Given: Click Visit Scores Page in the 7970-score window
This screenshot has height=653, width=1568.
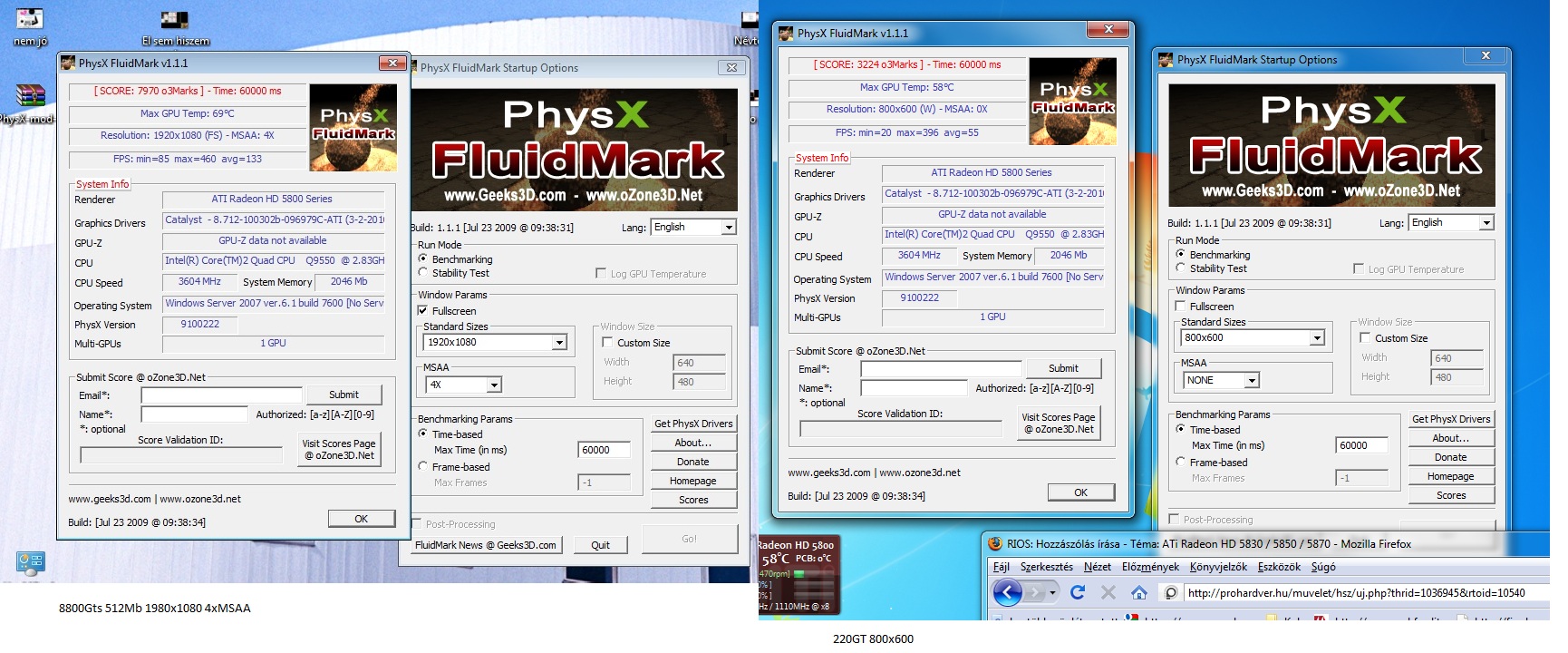Looking at the screenshot, I should coord(339,449).
